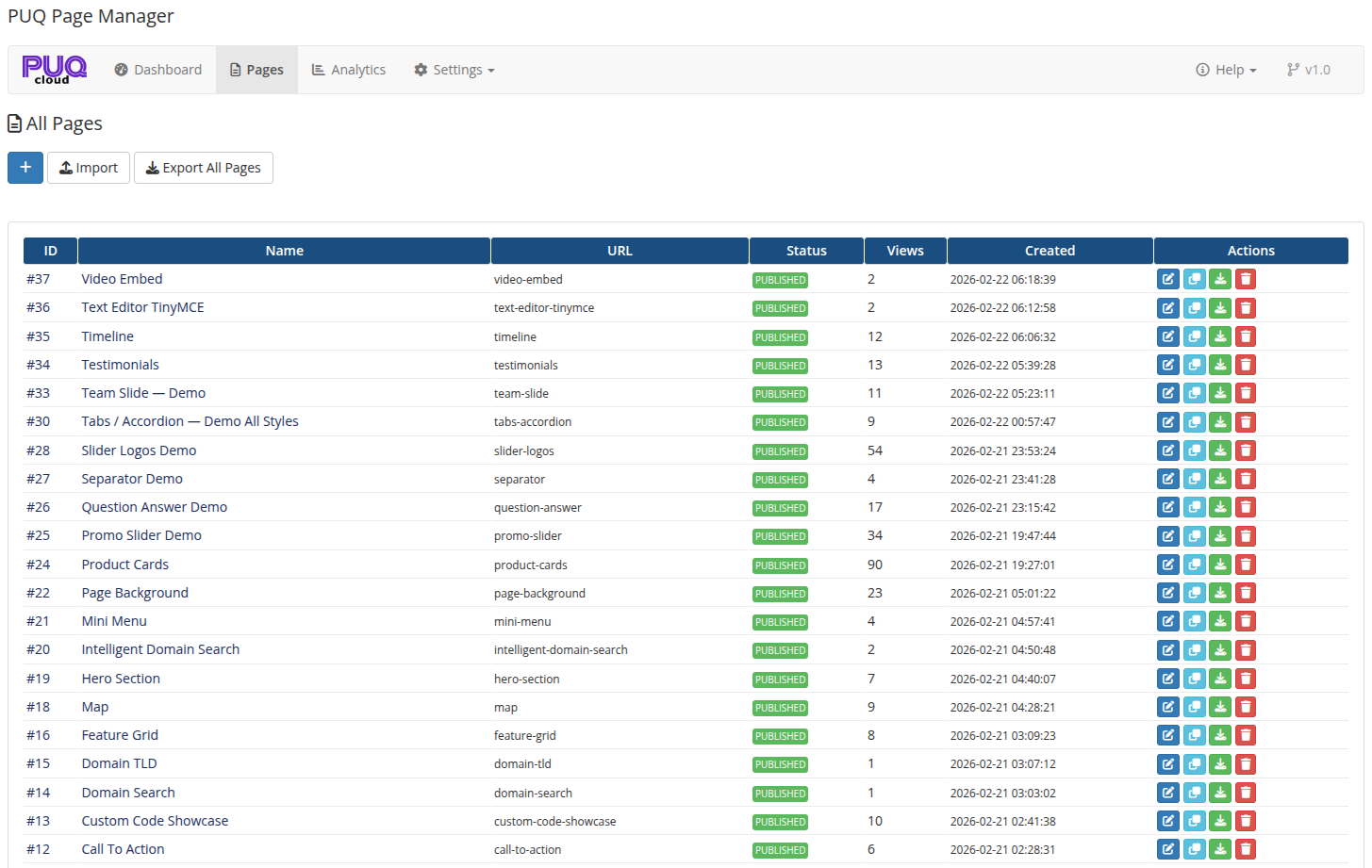Open the Slider Logos Demo page link

(x=139, y=450)
